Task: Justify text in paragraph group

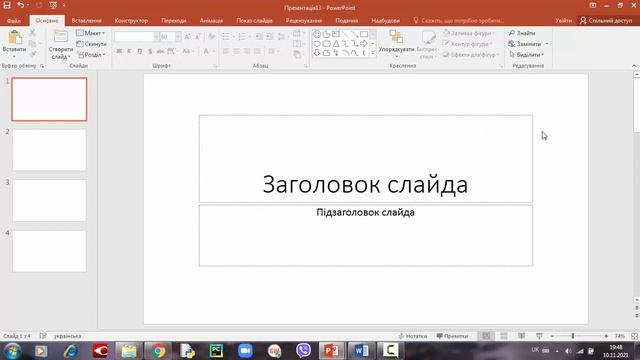Action: pos(257,51)
